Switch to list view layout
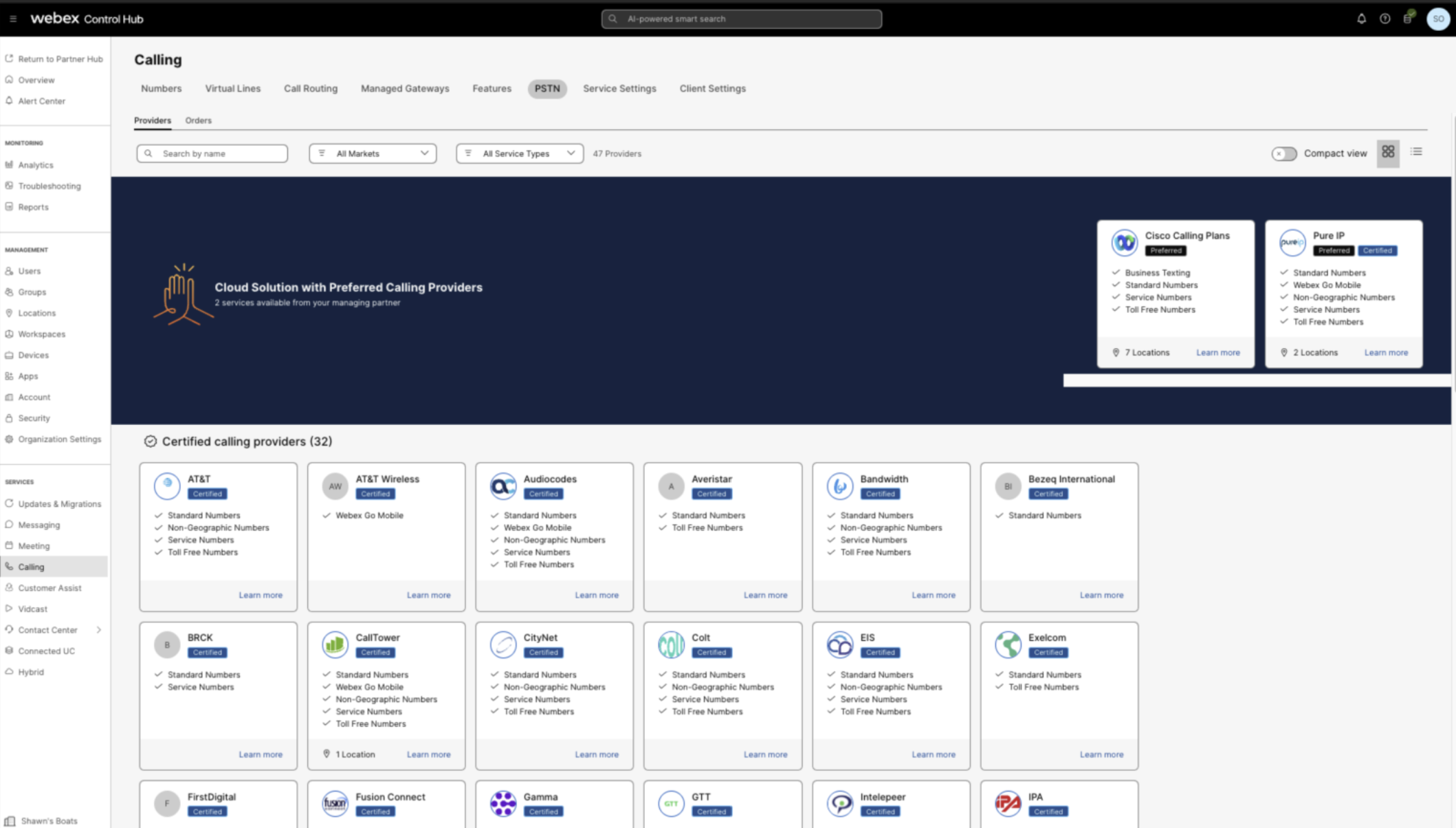The image size is (1456, 828). tap(1416, 152)
